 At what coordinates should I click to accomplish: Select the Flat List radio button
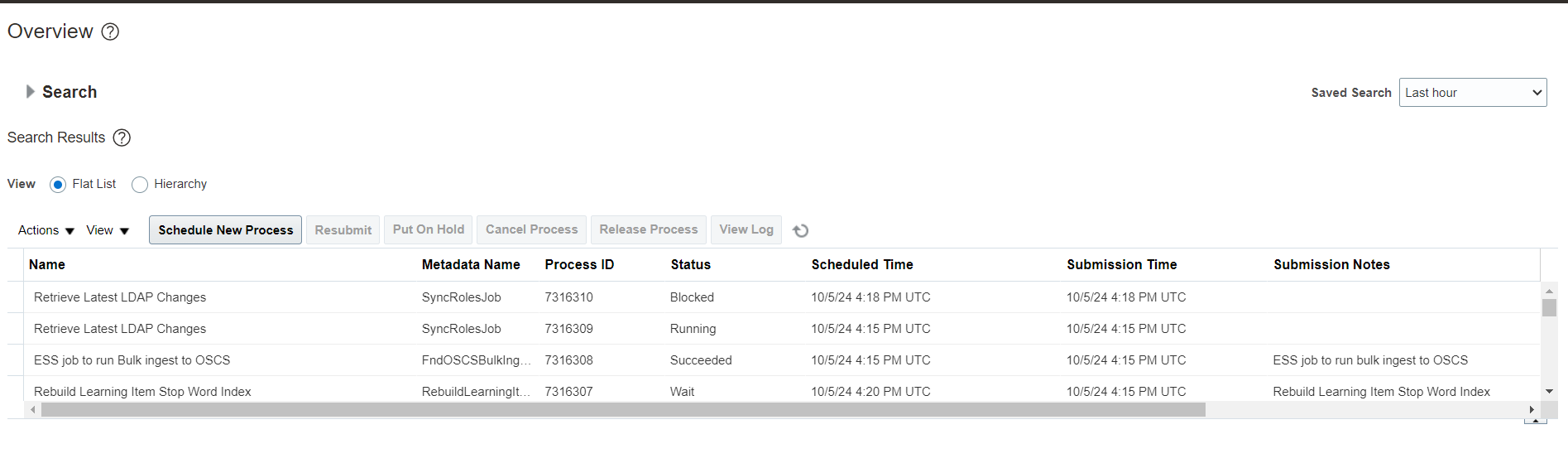[58, 185]
